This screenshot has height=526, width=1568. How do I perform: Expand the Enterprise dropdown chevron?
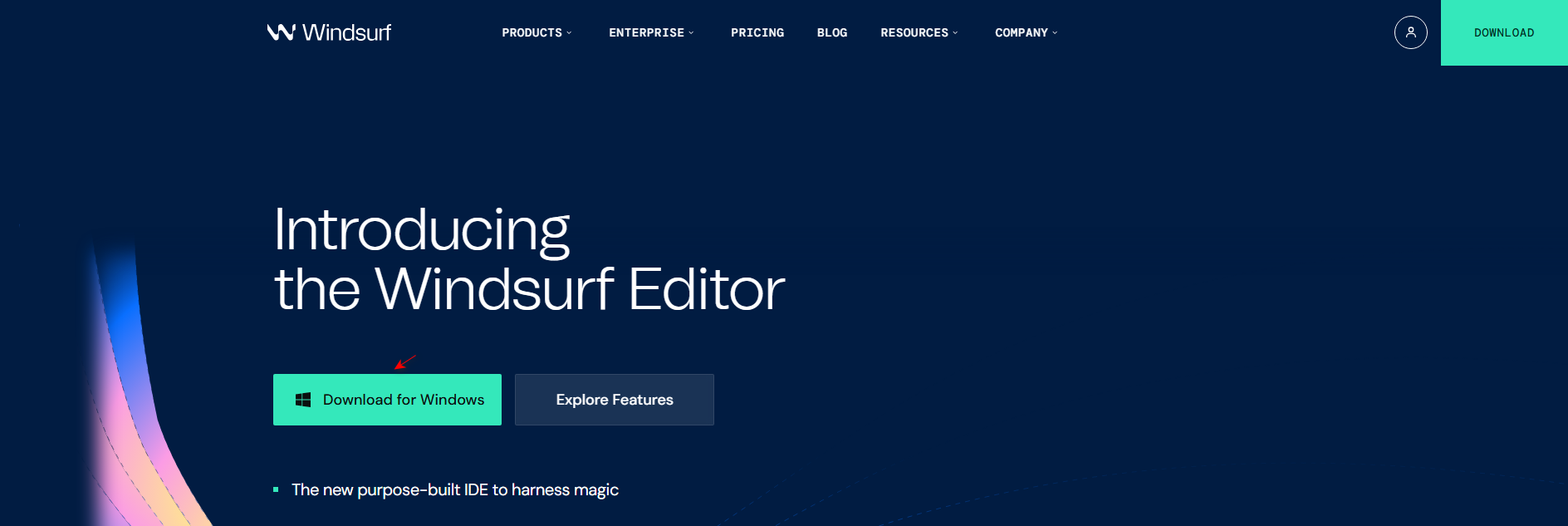point(691,33)
